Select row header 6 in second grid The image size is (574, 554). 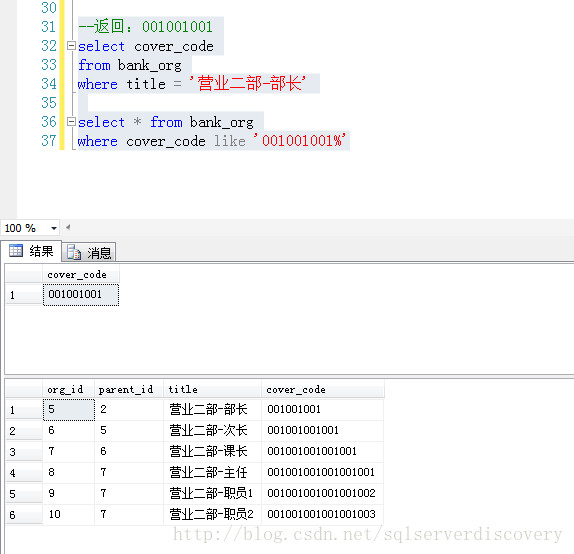(x=24, y=515)
